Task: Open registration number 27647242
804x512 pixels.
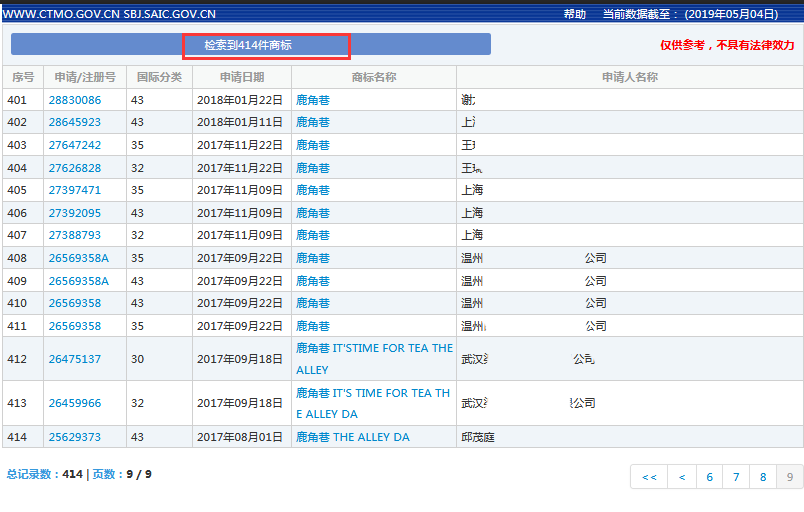Action: (75, 145)
